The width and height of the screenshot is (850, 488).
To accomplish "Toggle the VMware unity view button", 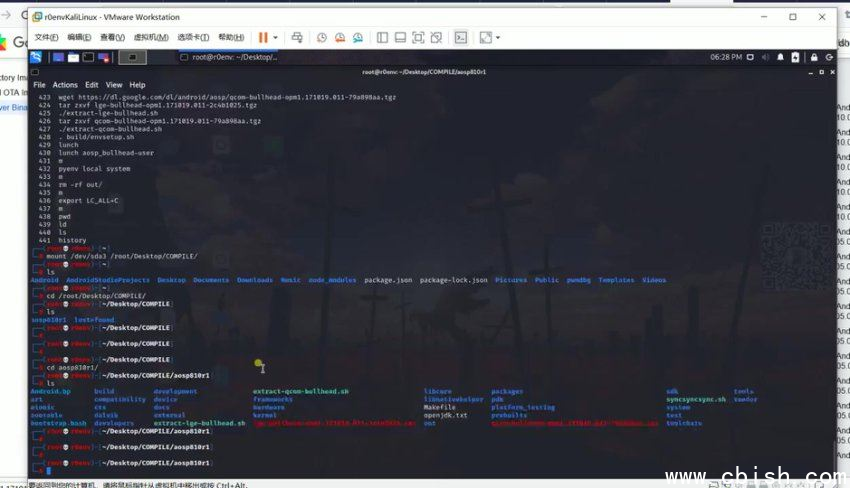I will (437, 37).
